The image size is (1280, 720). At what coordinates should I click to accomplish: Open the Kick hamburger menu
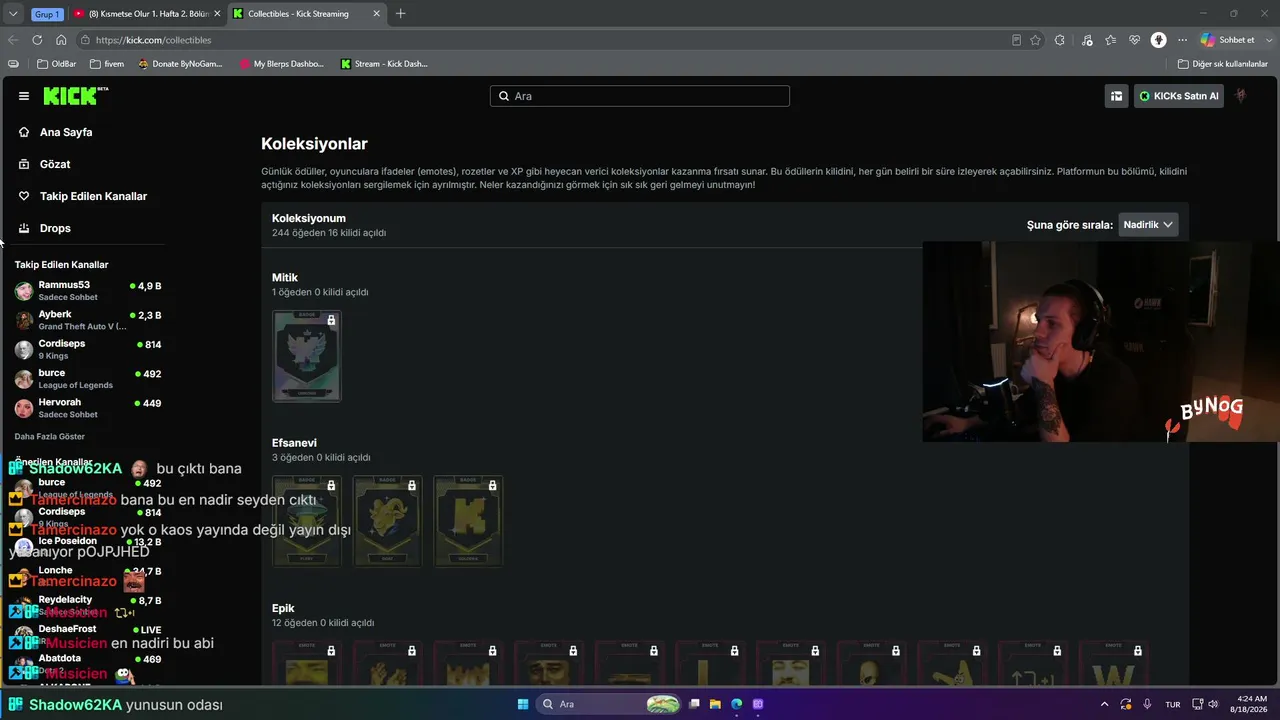(x=24, y=96)
